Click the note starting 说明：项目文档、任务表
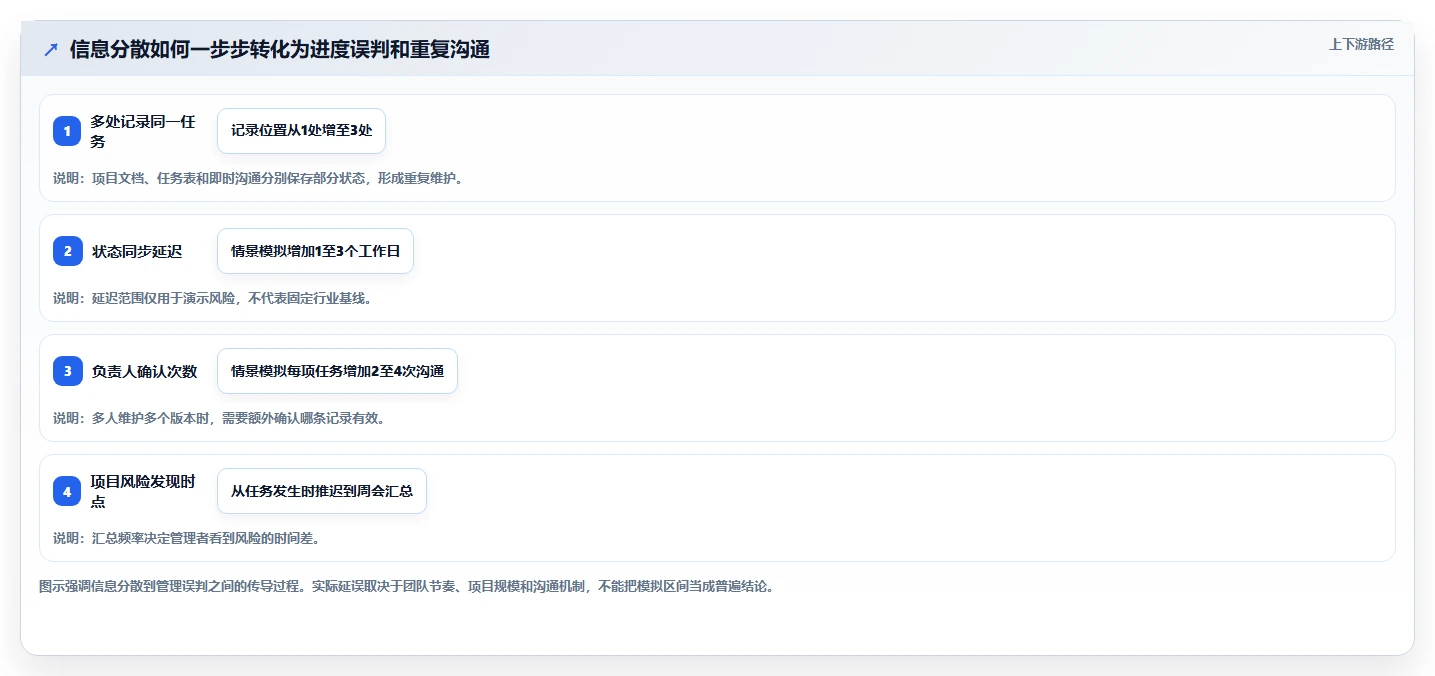Image resolution: width=1435 pixels, height=676 pixels. point(257,178)
